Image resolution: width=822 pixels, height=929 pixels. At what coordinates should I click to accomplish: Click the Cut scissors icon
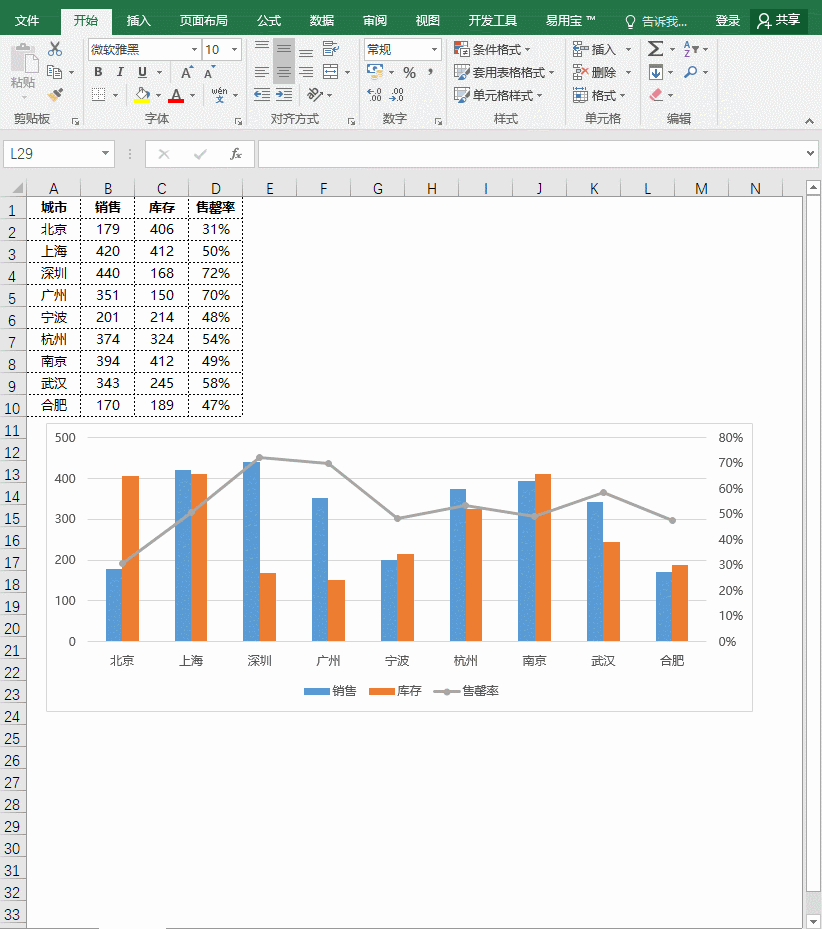[x=55, y=49]
